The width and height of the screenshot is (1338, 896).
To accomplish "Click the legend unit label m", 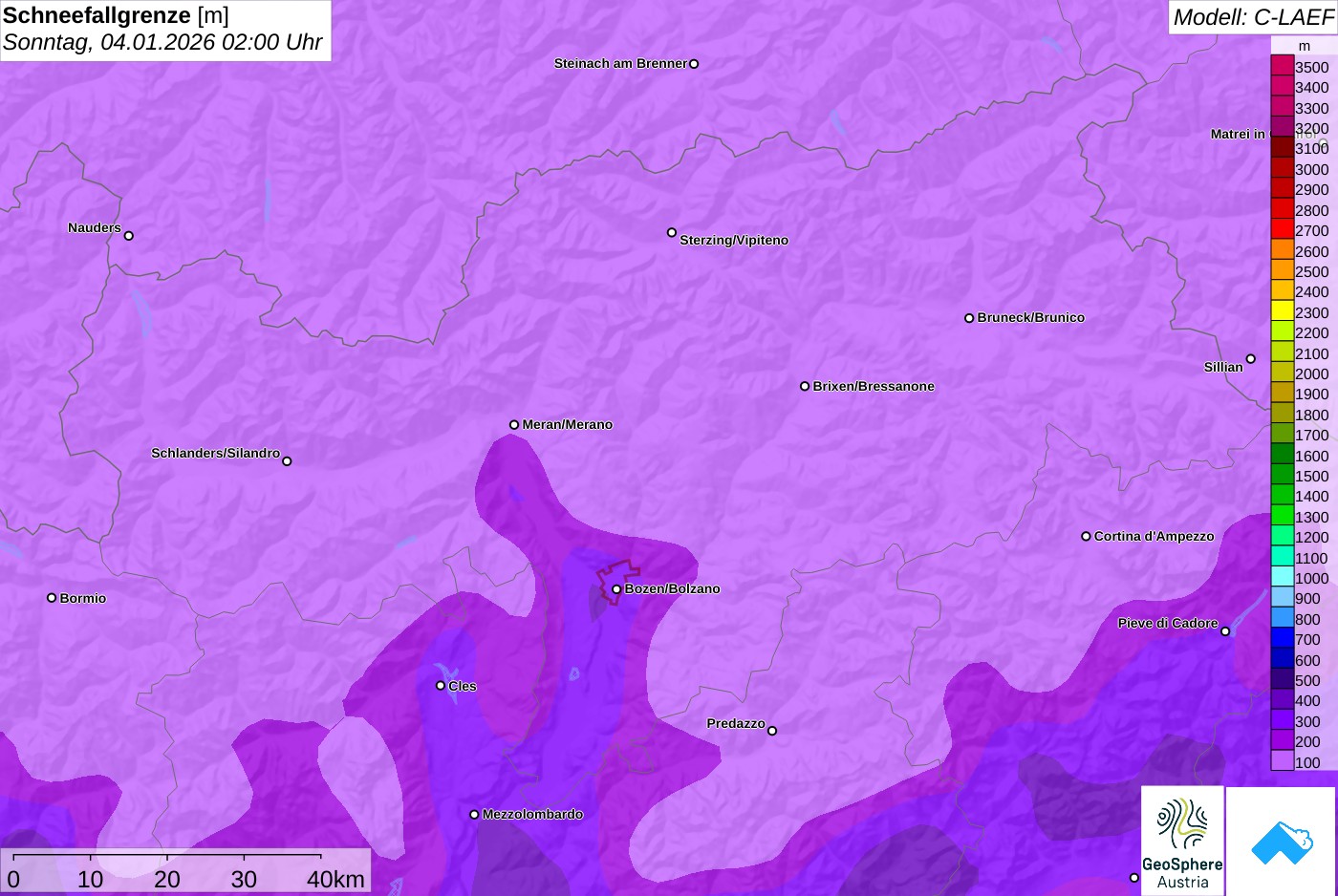I will (1305, 46).
